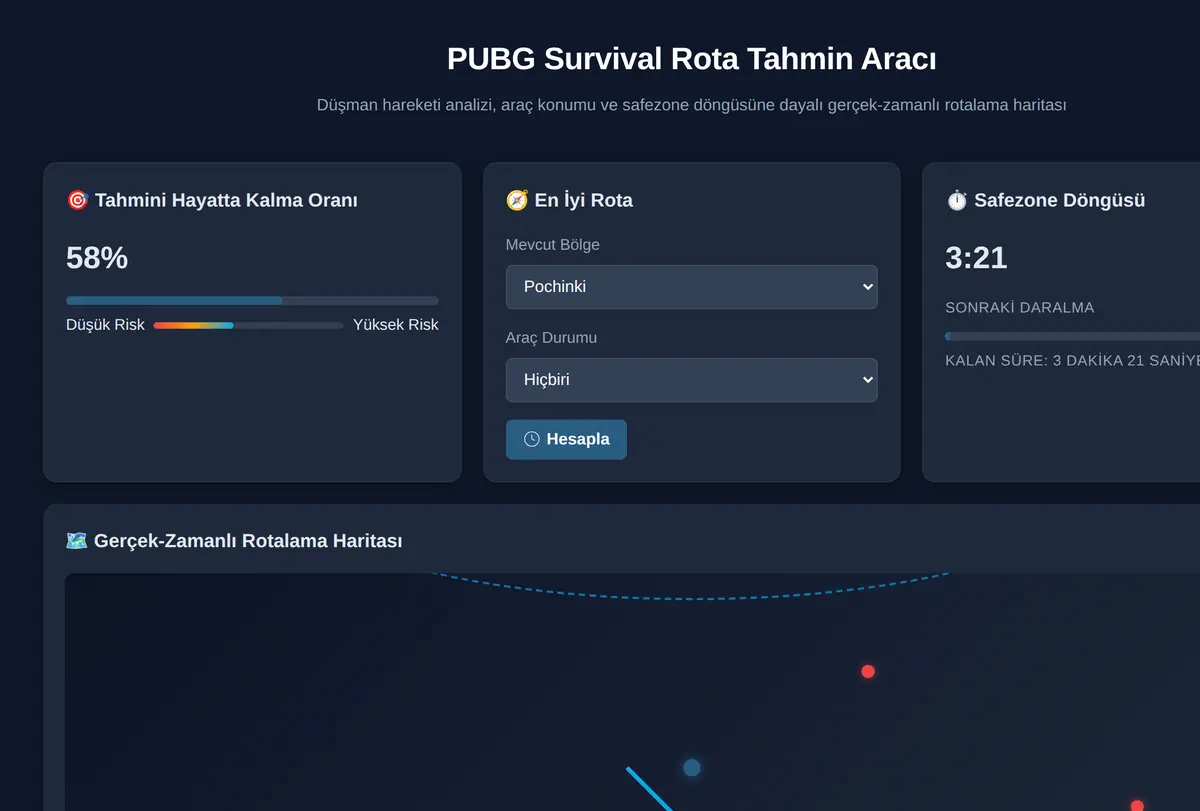
Task: Click the KALAN SÜRE countdown text
Action: click(x=1072, y=361)
